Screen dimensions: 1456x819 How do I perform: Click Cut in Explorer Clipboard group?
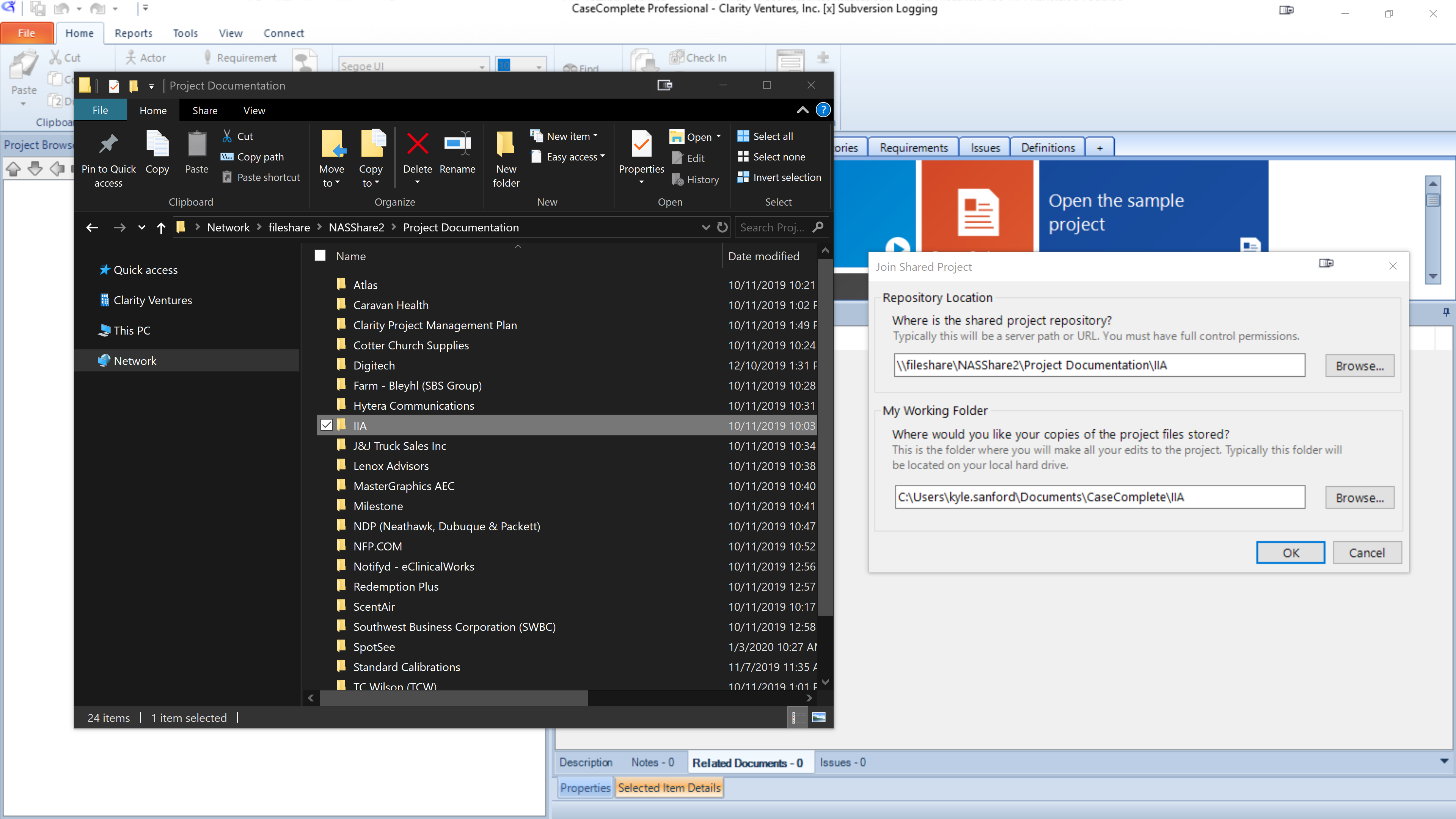pos(237,136)
